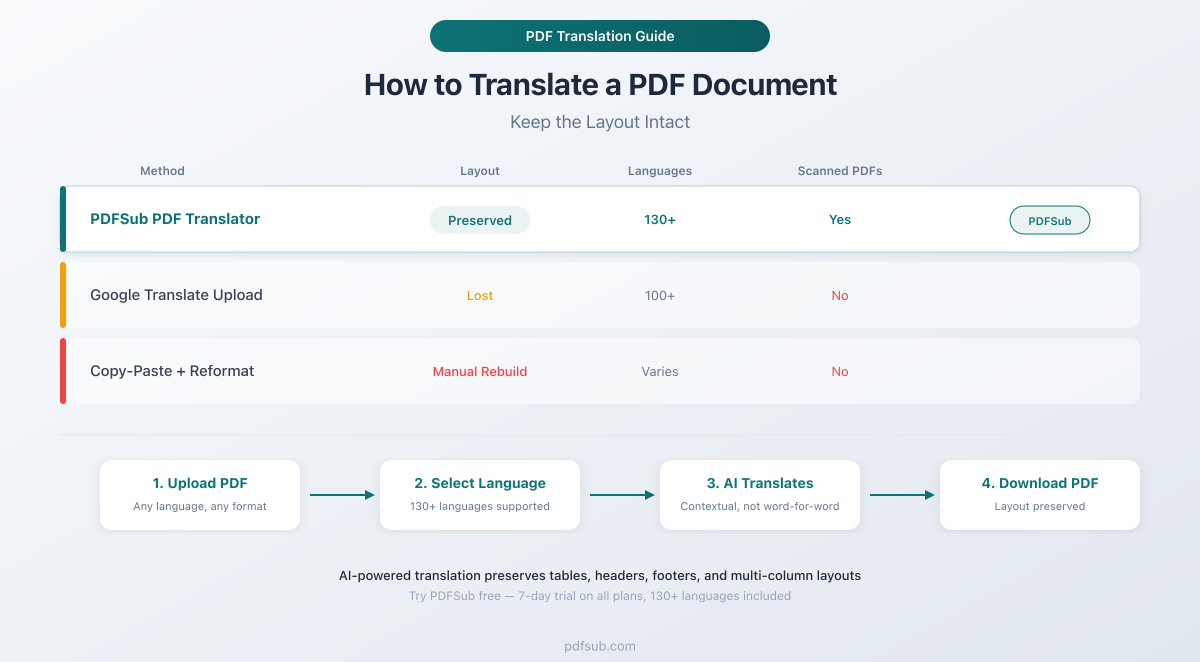Click the pdfsub.com footer link
Viewport: 1200px width, 662px height.
click(600, 646)
